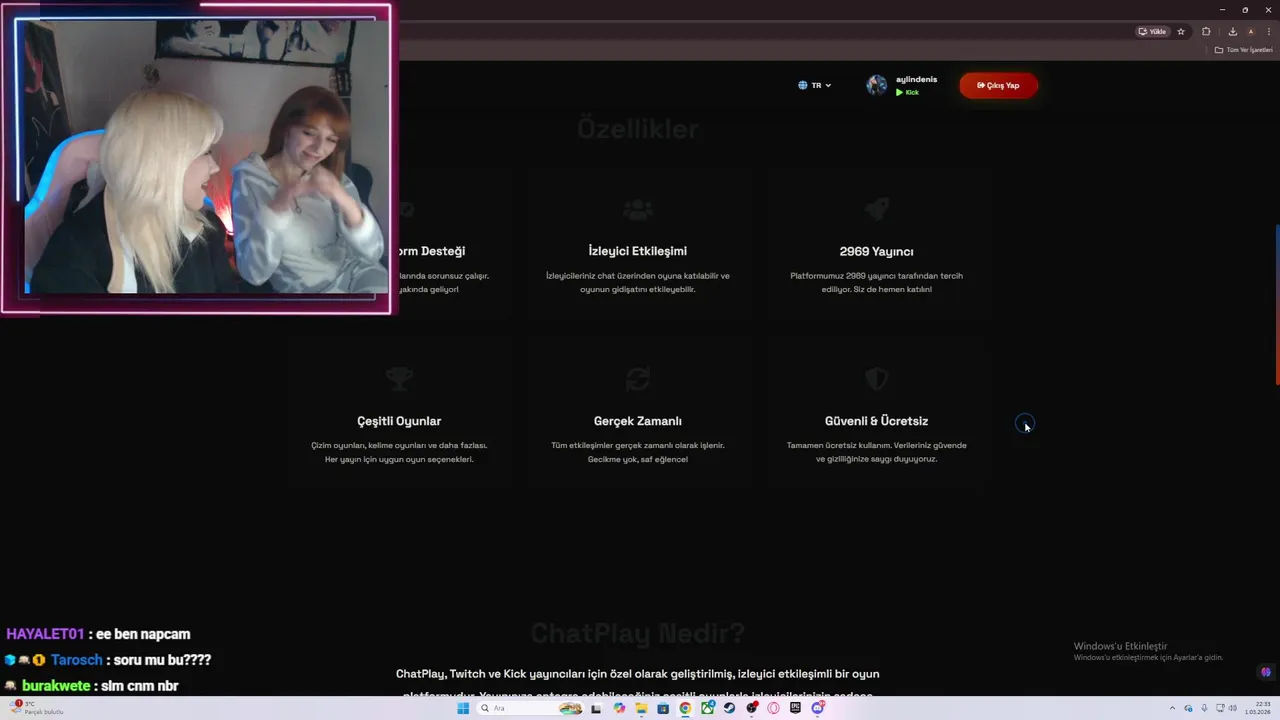Click the volume speaker tray icon
Viewport: 1280px width, 720px height.
point(1232,708)
